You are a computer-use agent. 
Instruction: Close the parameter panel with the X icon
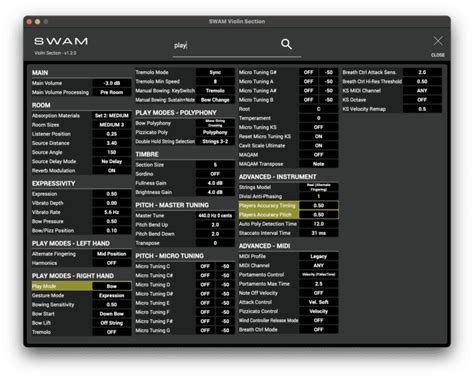(438, 41)
